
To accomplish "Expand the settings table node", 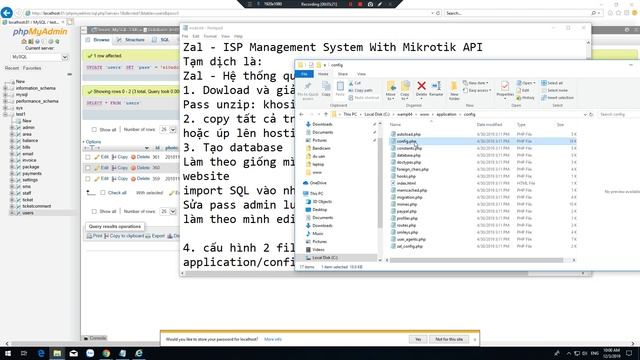I will [12, 180].
